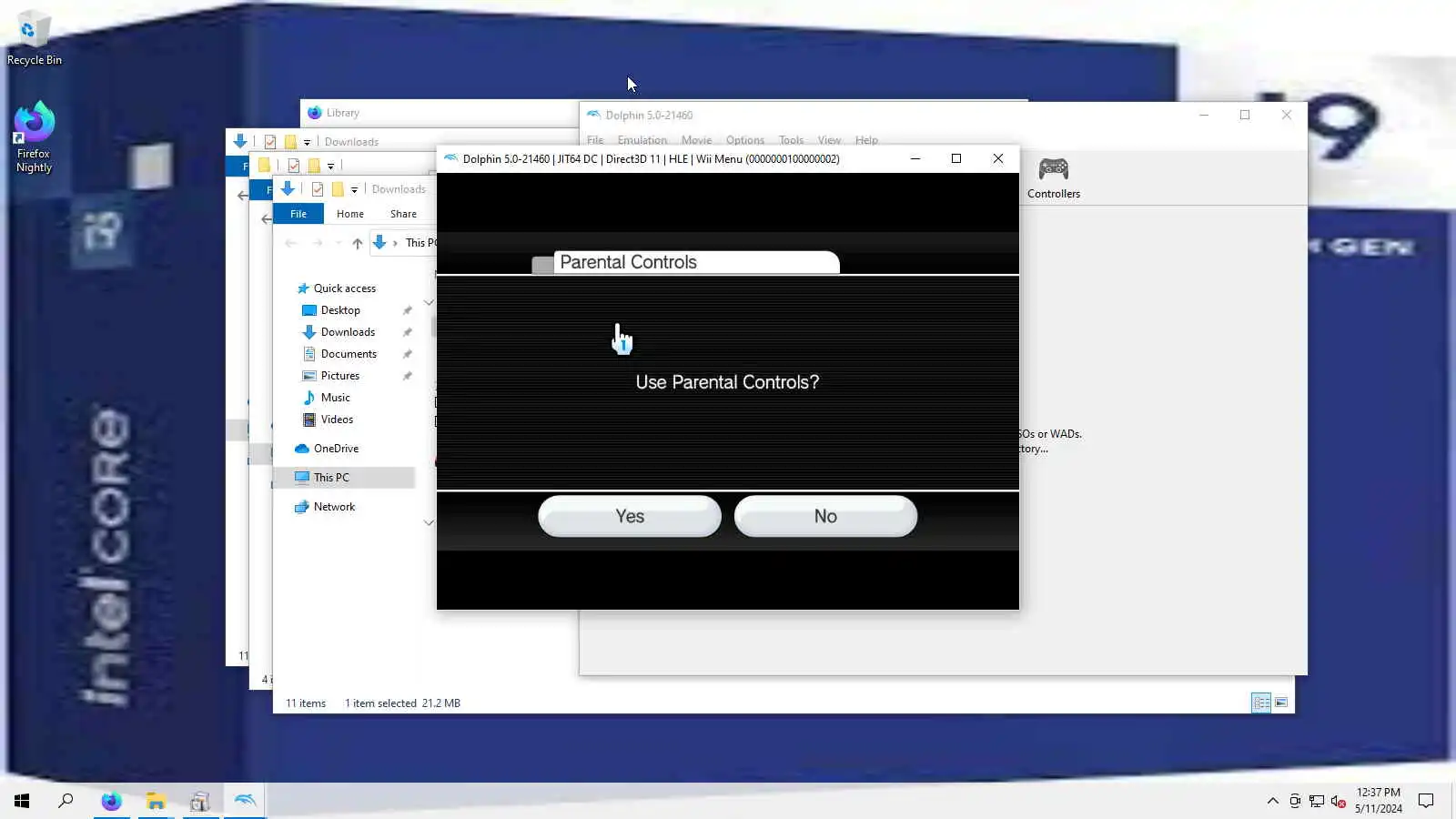Show hidden system tray icons
This screenshot has height=819, width=1456.
(x=1272, y=801)
